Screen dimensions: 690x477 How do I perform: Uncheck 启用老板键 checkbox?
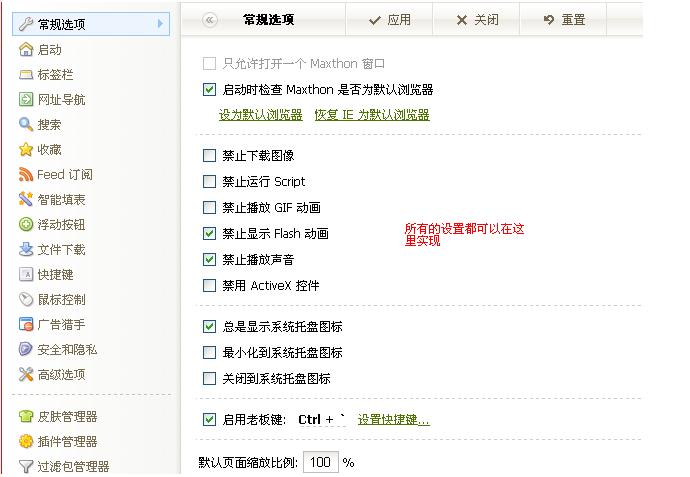click(209, 419)
